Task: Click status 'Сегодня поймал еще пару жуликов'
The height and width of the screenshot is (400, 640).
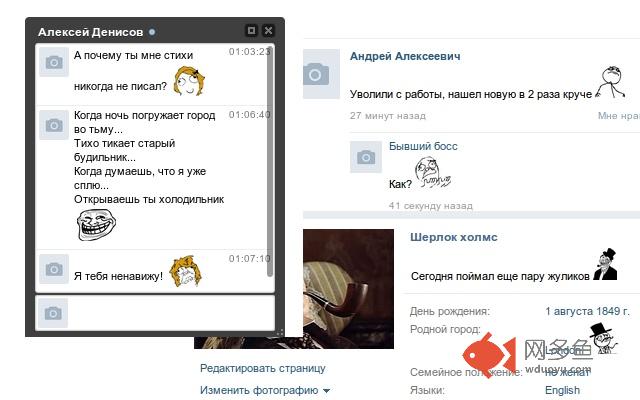Action: pos(500,276)
